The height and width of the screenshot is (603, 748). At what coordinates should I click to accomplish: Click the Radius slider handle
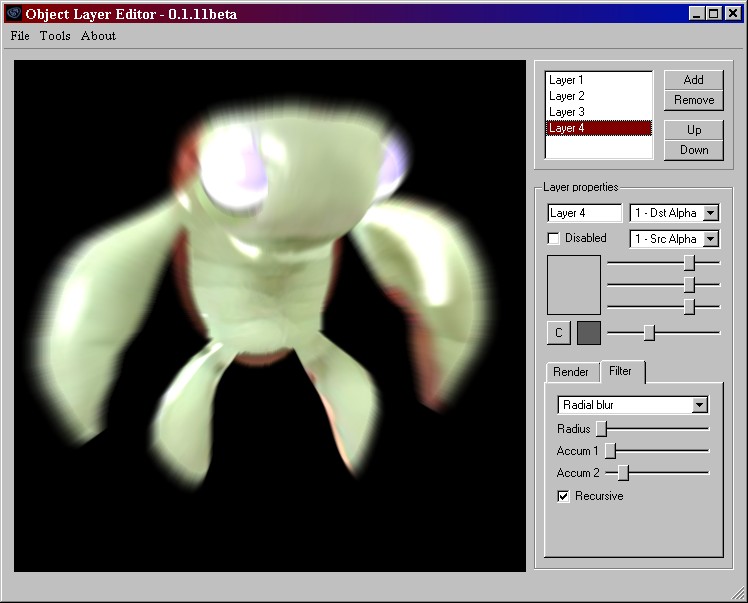coord(602,429)
